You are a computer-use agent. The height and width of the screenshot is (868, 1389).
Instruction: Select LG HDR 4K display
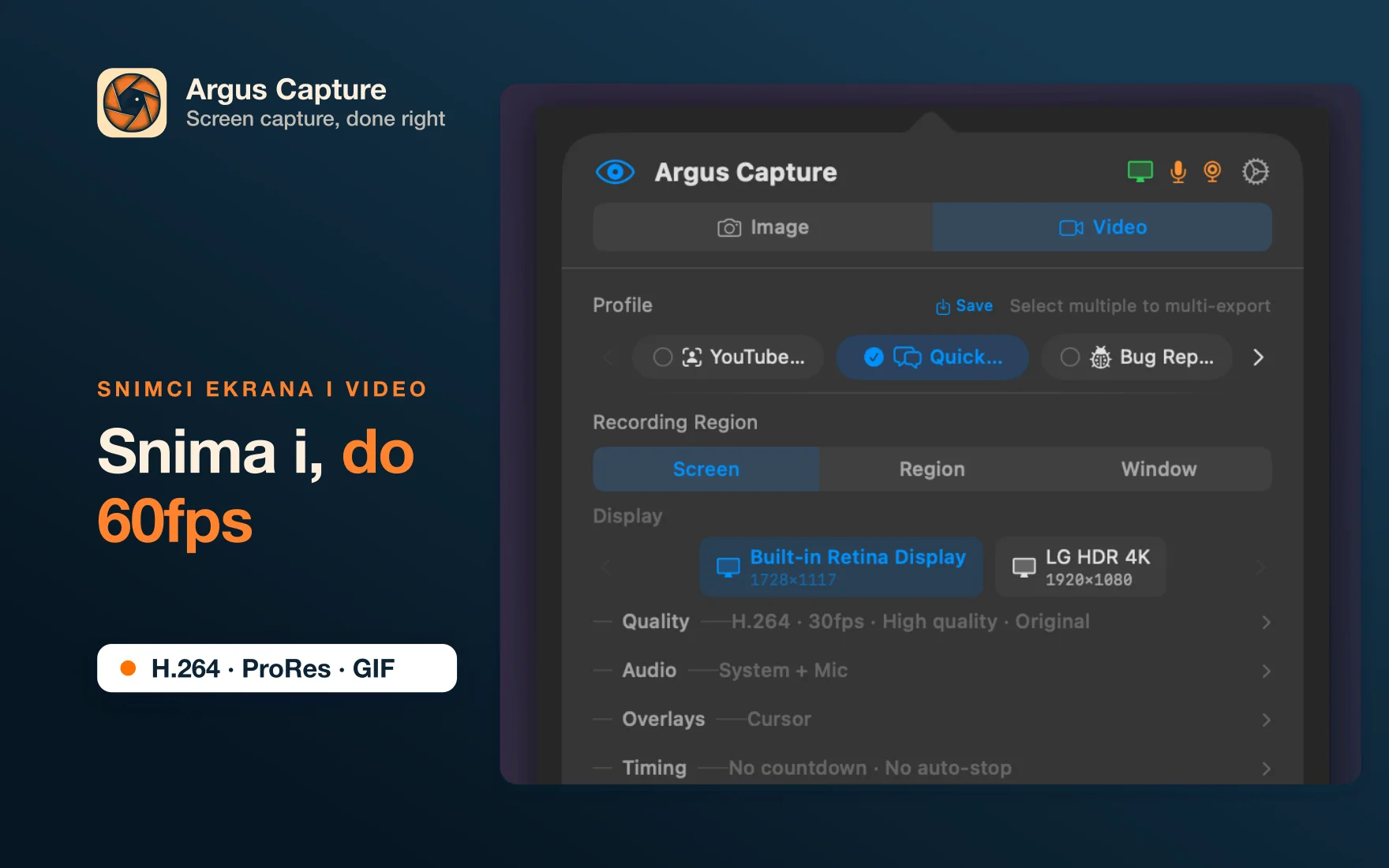pos(1080,567)
